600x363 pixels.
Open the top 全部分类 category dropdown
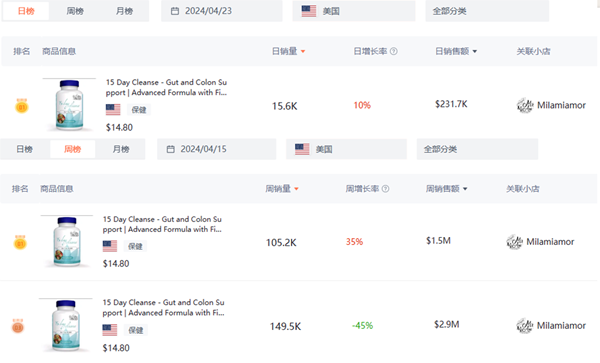(x=487, y=11)
